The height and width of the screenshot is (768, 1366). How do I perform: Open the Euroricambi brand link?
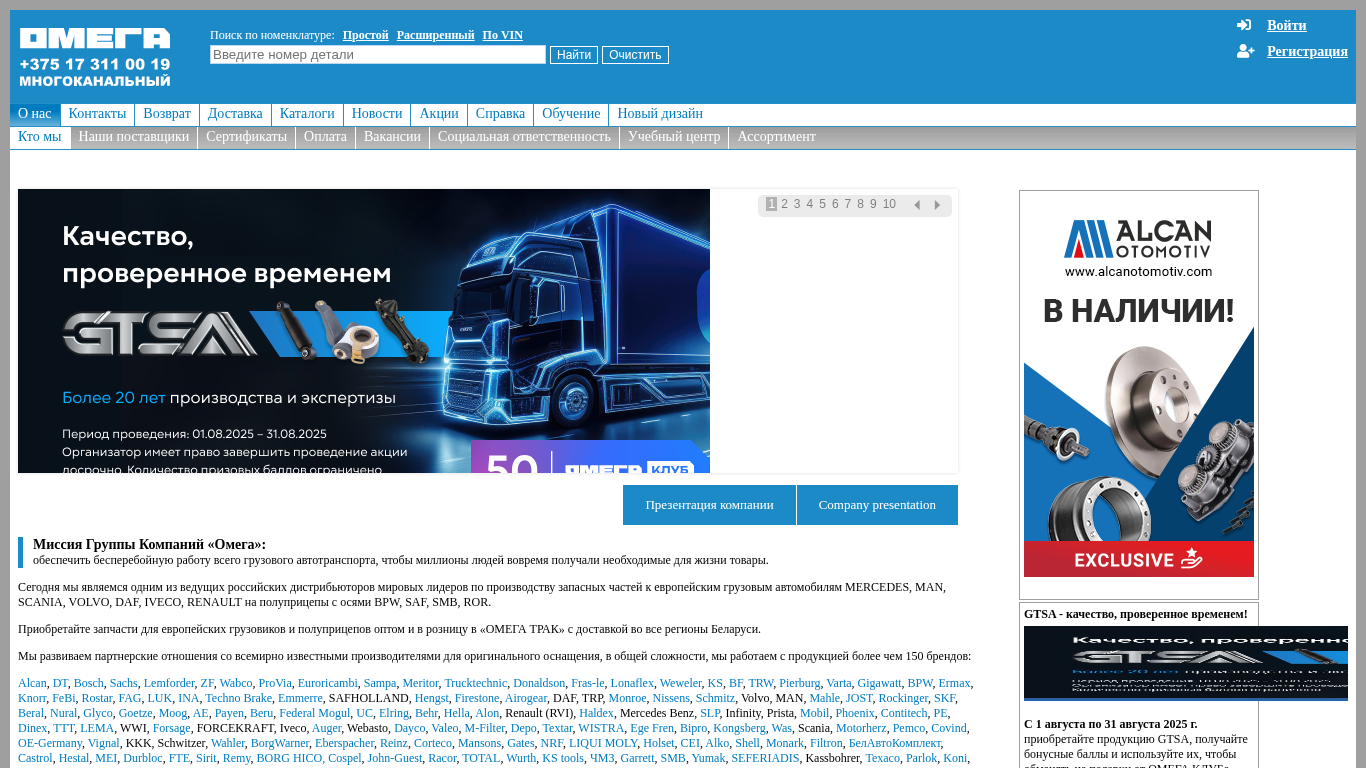point(327,683)
